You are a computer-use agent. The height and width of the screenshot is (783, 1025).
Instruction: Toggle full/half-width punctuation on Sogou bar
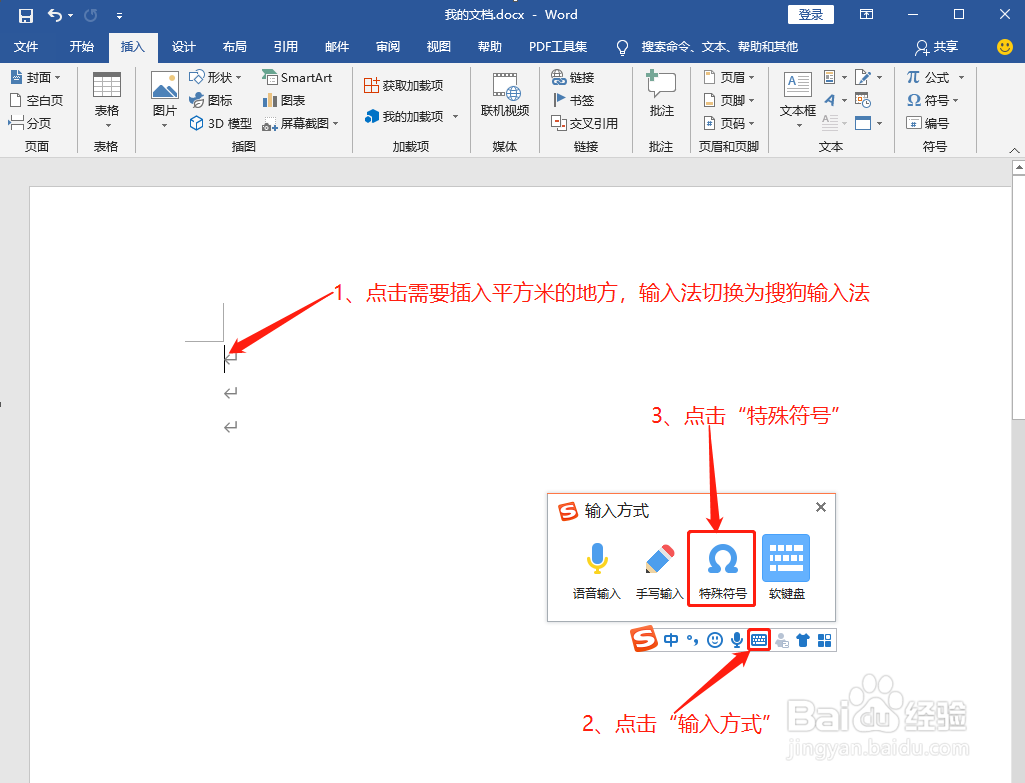692,639
